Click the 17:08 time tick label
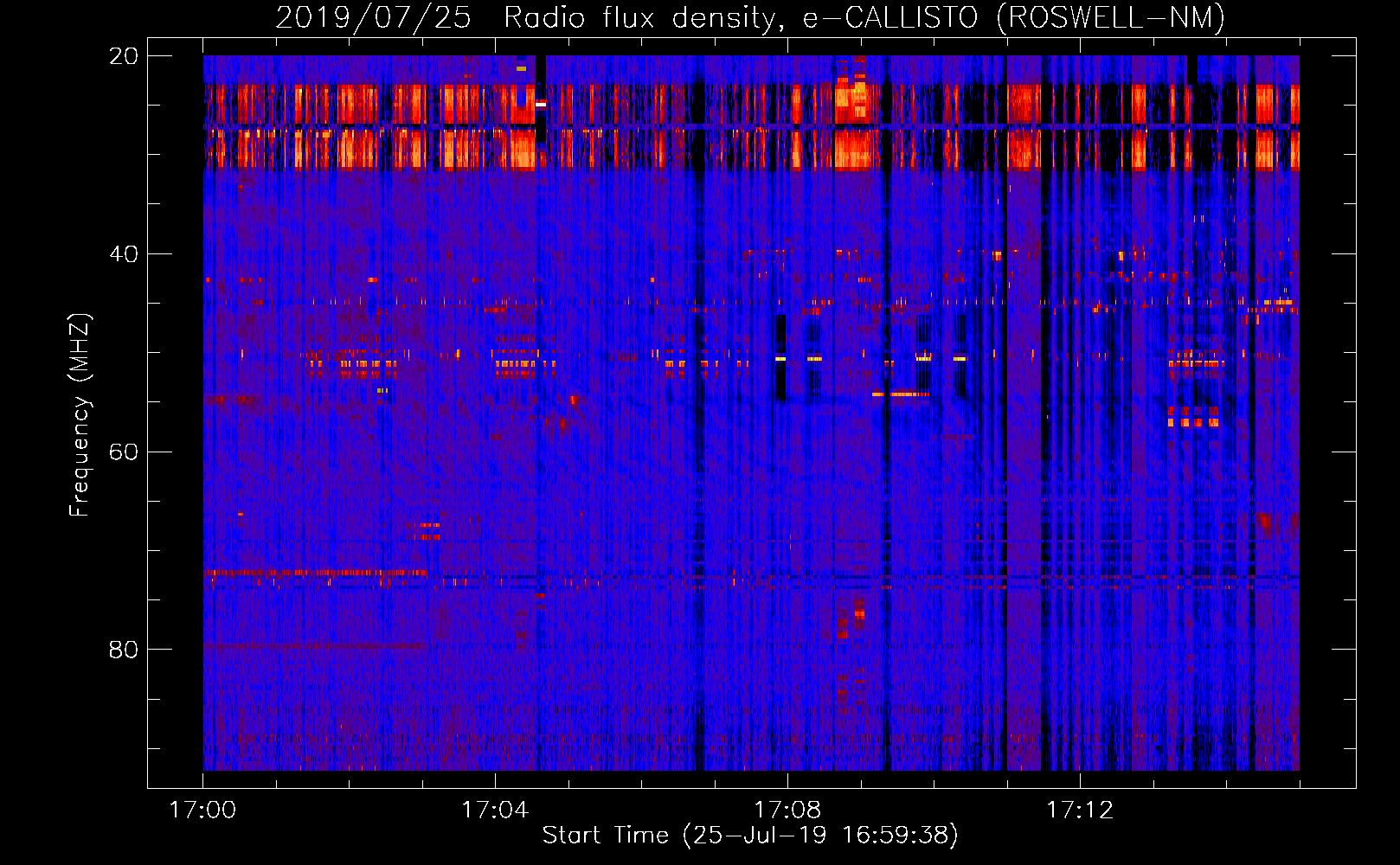This screenshot has width=1400, height=865. pos(787,811)
